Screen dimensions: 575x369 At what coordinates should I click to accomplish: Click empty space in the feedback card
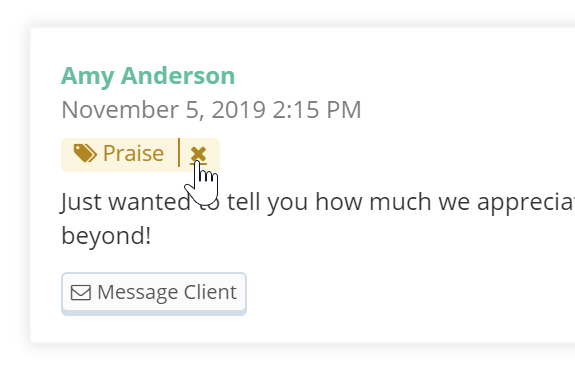403,293
